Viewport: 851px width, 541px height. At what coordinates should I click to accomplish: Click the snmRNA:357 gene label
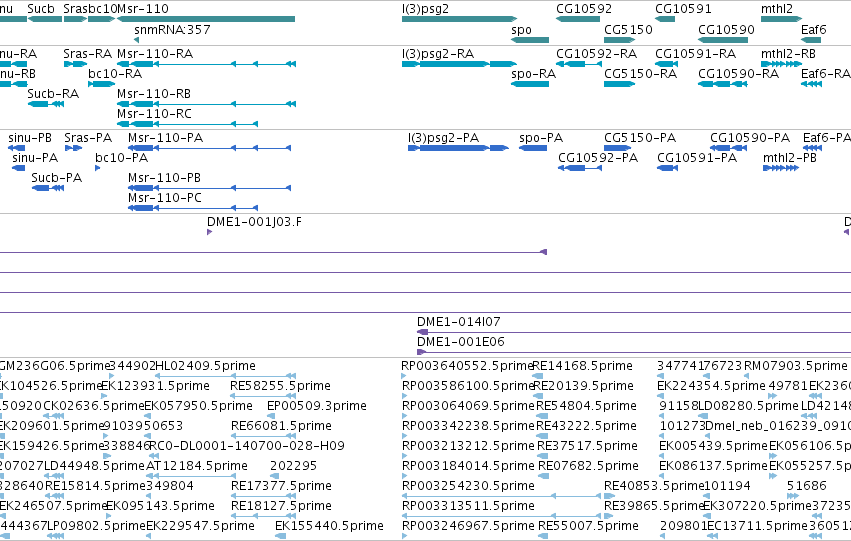(x=172, y=29)
